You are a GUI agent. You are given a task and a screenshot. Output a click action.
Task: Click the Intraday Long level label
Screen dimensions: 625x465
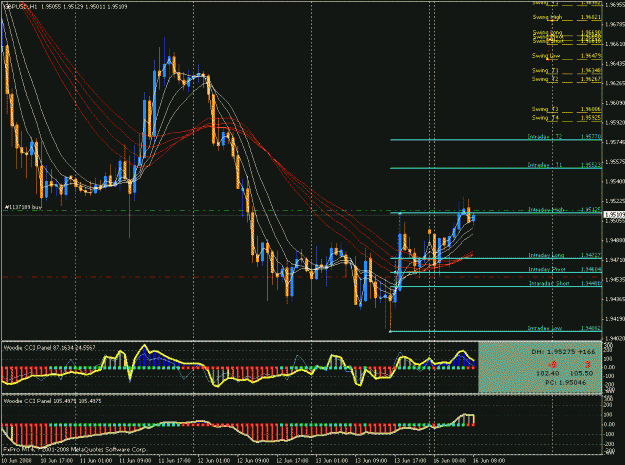point(546,255)
